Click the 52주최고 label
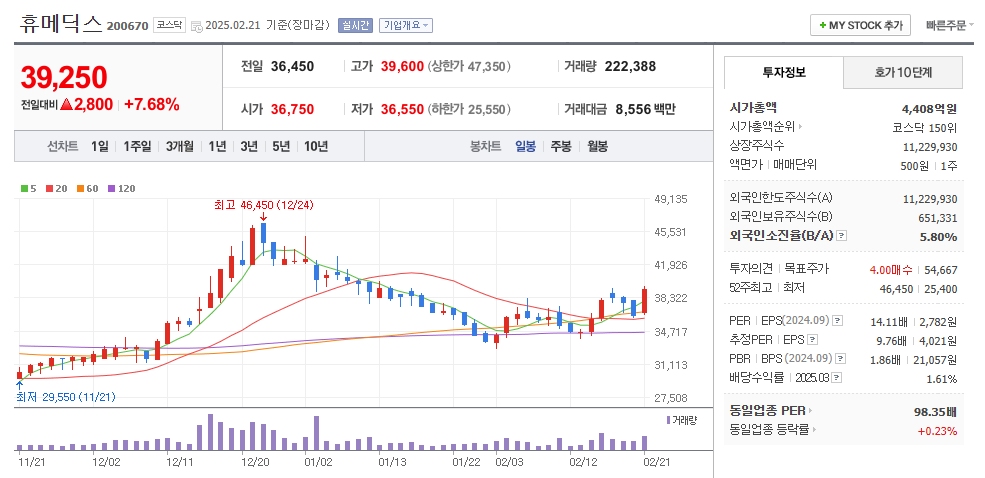The height and width of the screenshot is (478, 985). [749, 288]
